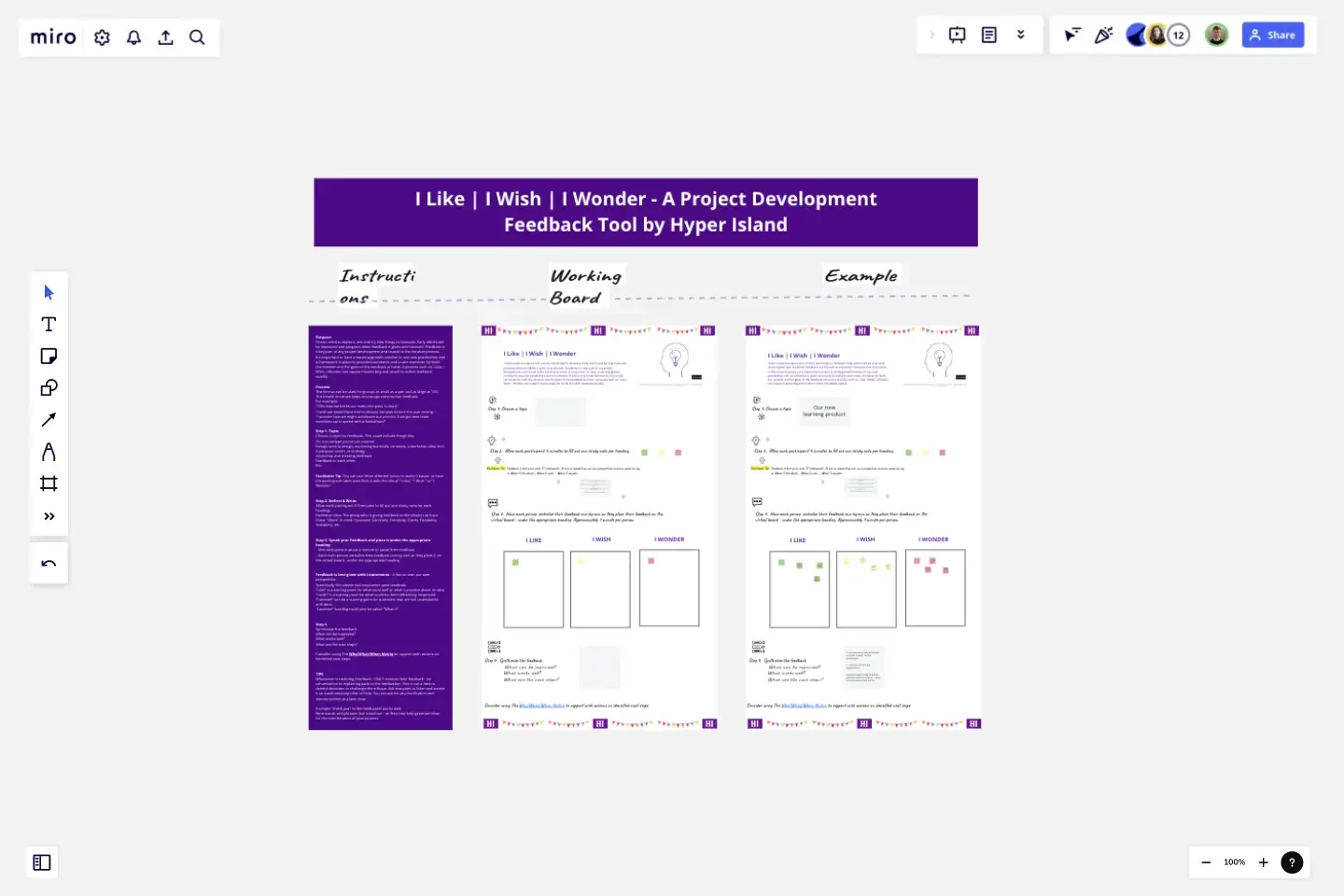Image resolution: width=1344 pixels, height=896 pixels.
Task: Click the reactions celebration icon
Action: (x=1104, y=35)
